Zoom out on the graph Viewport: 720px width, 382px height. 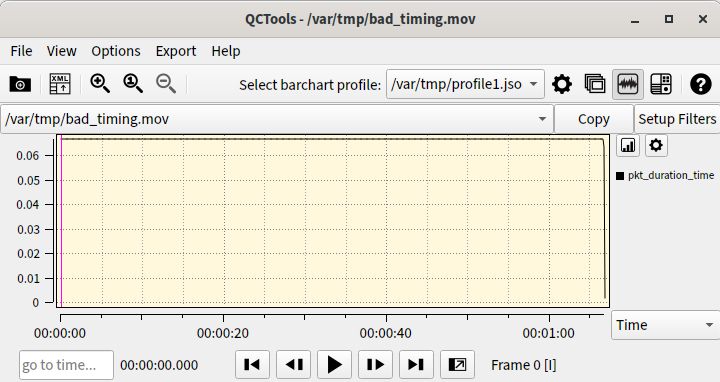166,84
